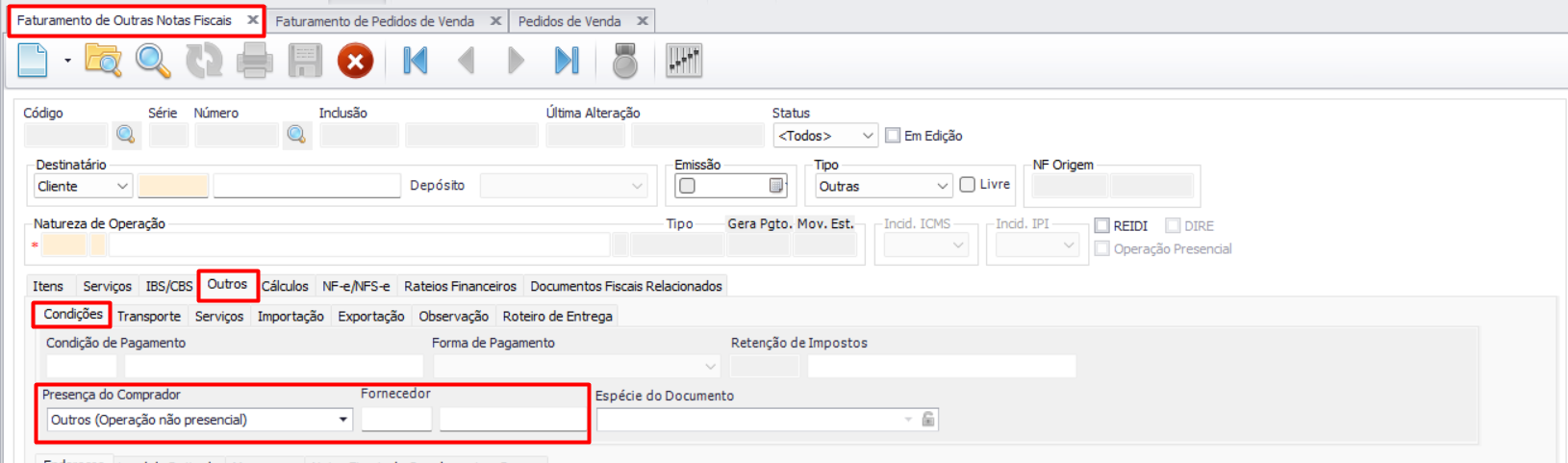Switch to the Cálculos tab

click(285, 286)
